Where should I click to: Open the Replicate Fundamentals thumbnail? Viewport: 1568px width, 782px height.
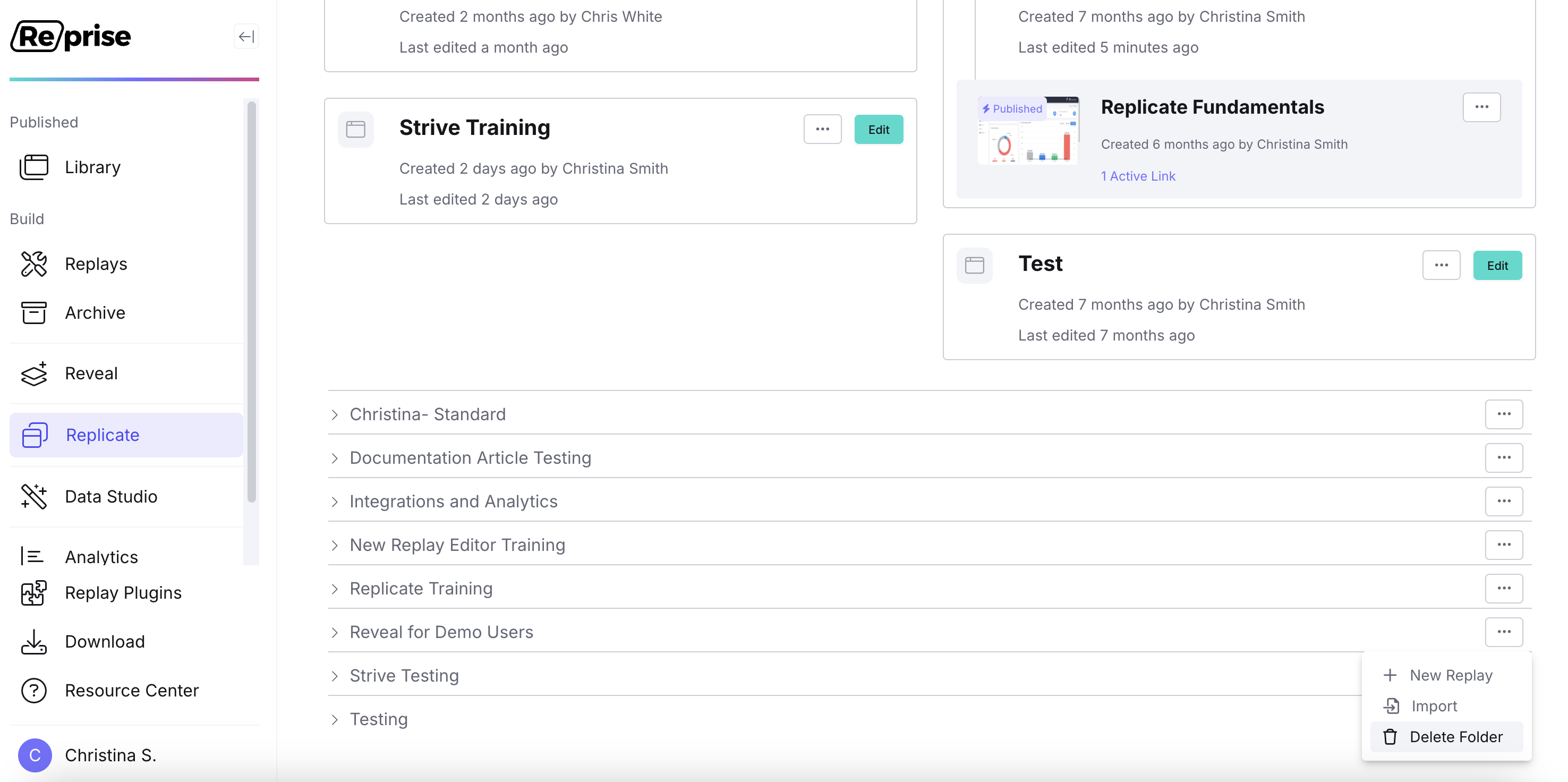1028,130
